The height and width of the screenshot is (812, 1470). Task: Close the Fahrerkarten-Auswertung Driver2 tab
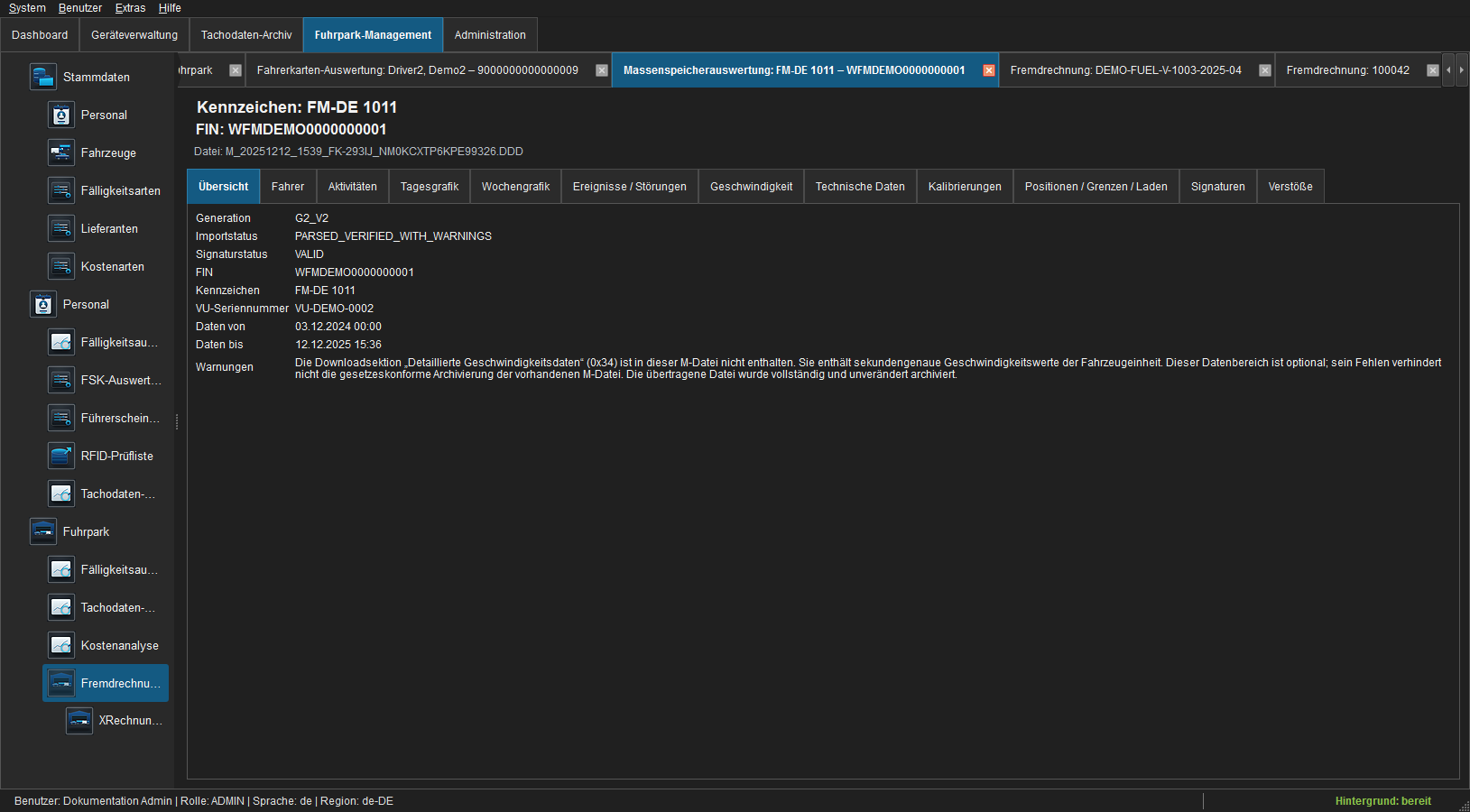(x=602, y=70)
